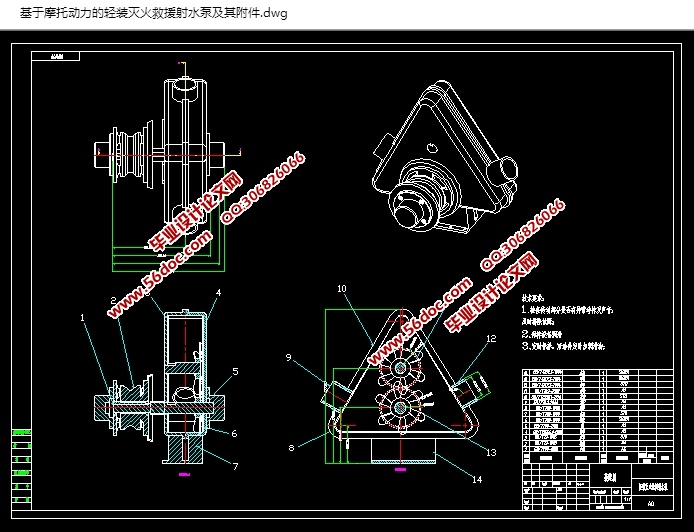Image resolution: width=694 pixels, height=532 pixels.
Task: Click part callout number 10
Action: (x=341, y=288)
